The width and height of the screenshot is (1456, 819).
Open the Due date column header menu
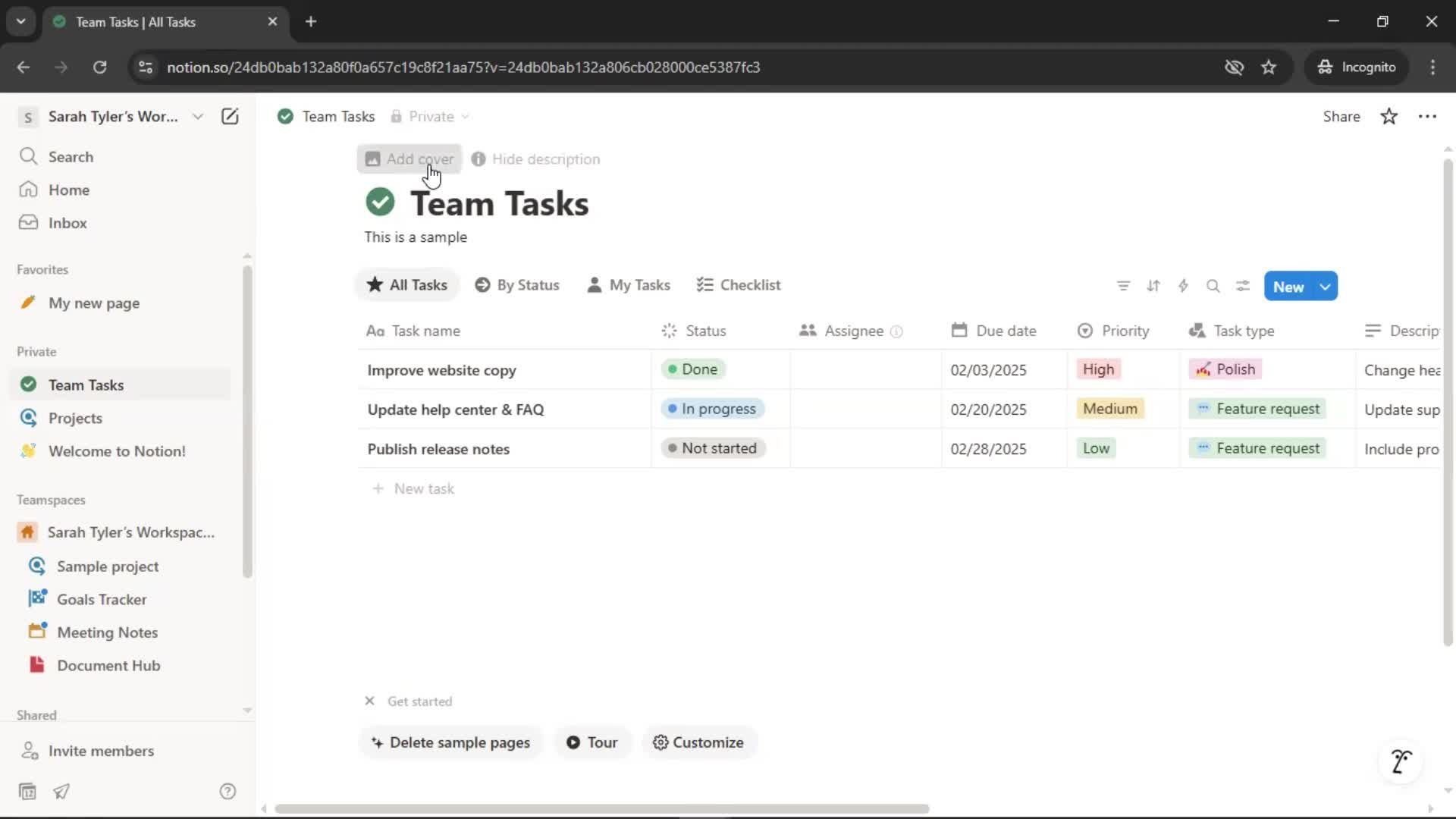(x=993, y=331)
